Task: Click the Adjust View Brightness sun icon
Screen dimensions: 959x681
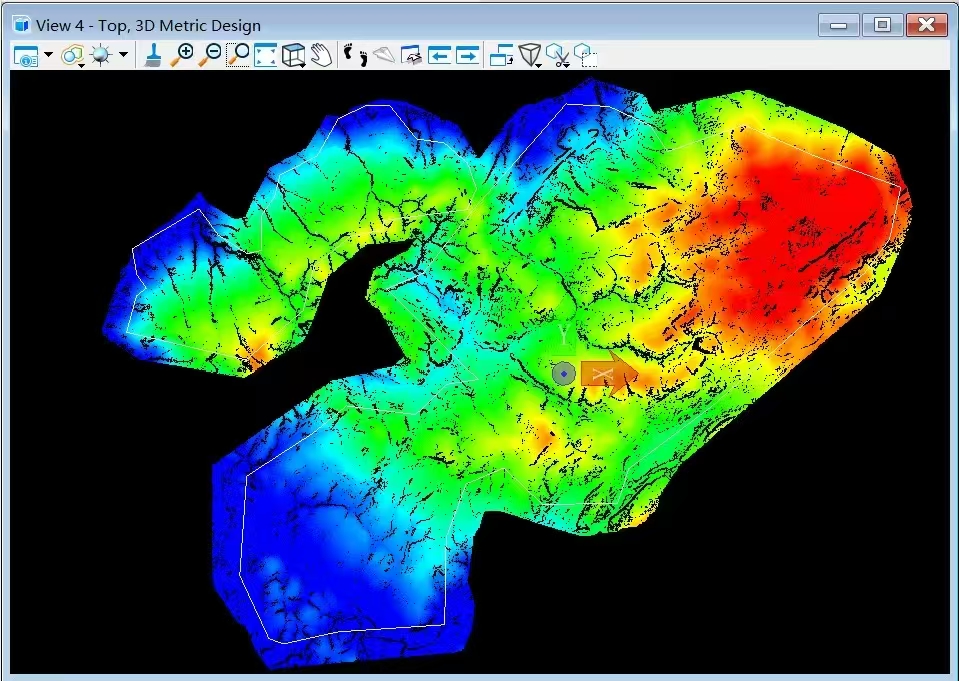Action: 102,56
